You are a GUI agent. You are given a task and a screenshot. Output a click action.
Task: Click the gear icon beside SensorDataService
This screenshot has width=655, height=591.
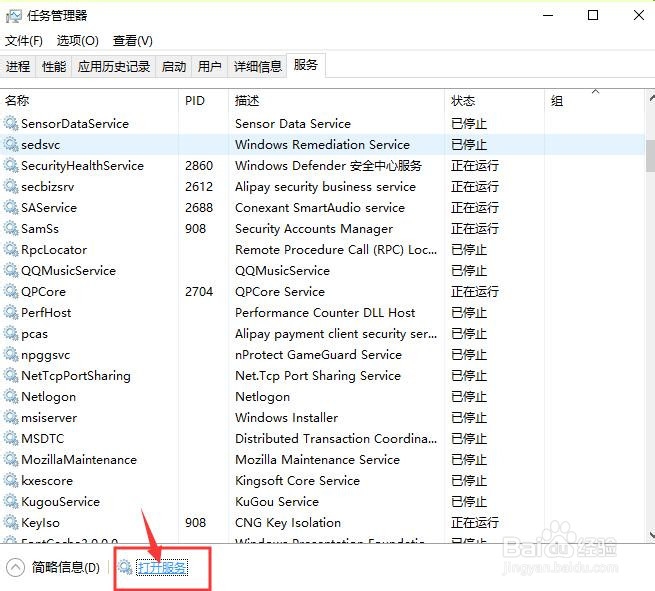tap(11, 123)
